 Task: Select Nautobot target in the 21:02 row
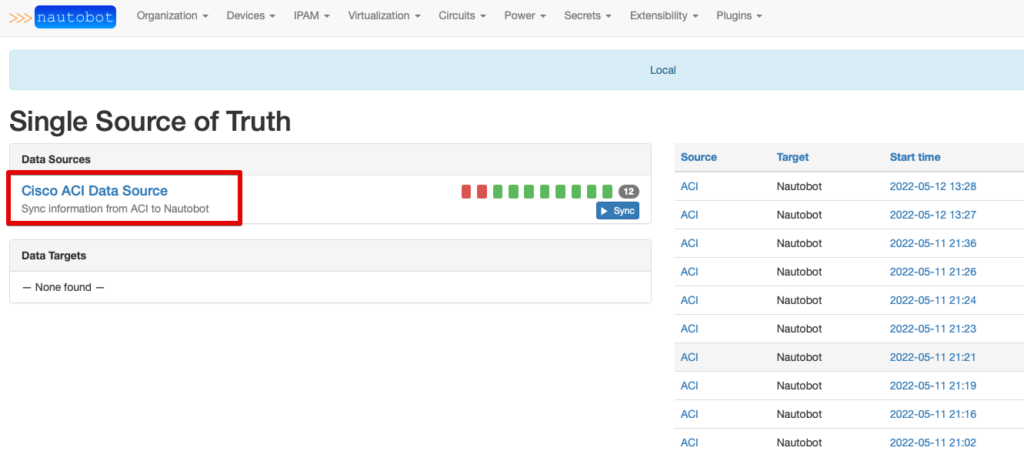coord(799,443)
